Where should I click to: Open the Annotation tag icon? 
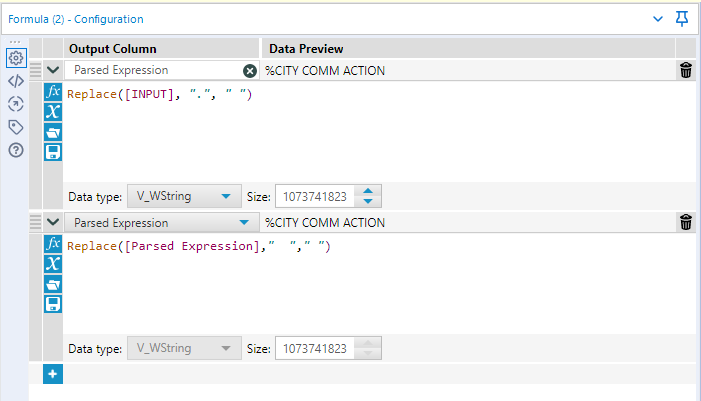point(16,127)
